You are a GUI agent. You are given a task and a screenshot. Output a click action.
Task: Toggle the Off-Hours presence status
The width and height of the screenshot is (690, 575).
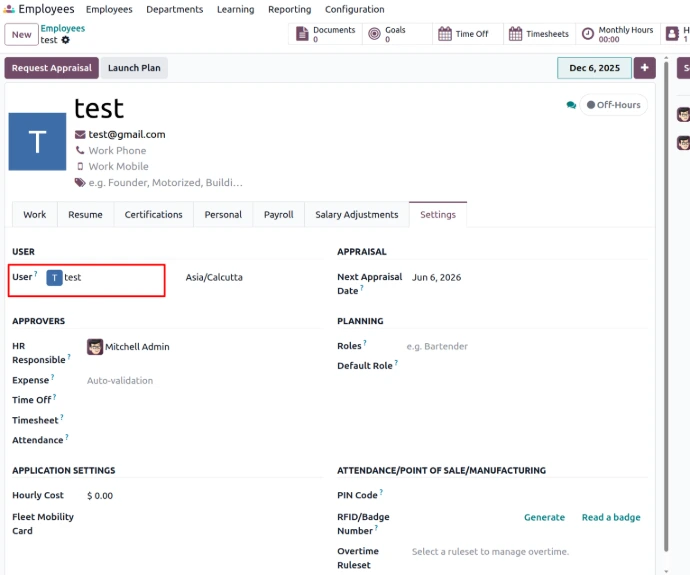pyautogui.click(x=614, y=105)
